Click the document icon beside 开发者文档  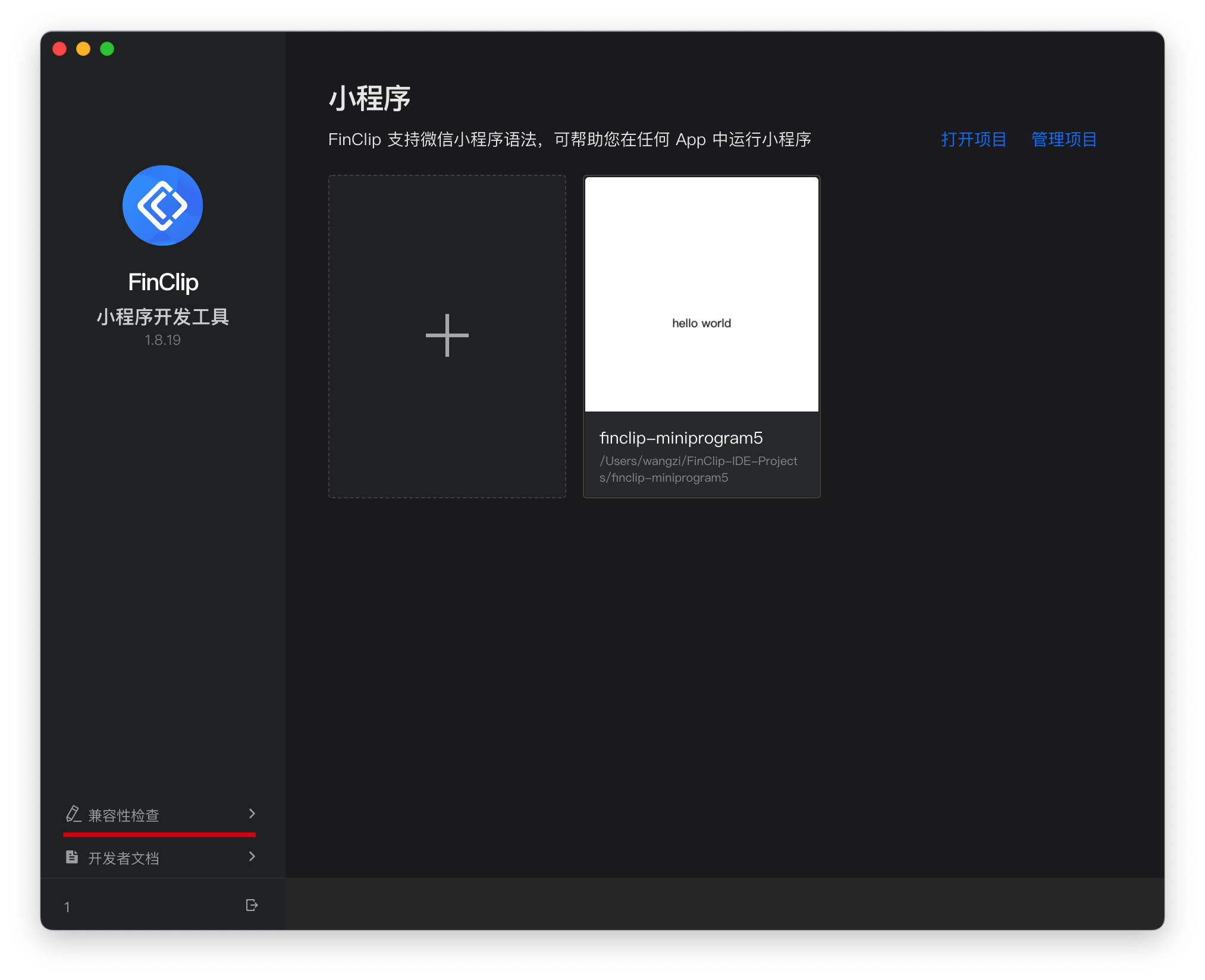pyautogui.click(x=72, y=857)
